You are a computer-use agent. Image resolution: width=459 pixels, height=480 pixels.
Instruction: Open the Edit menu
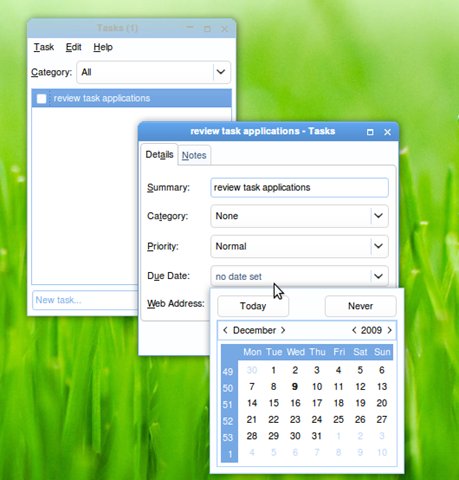coord(73,47)
